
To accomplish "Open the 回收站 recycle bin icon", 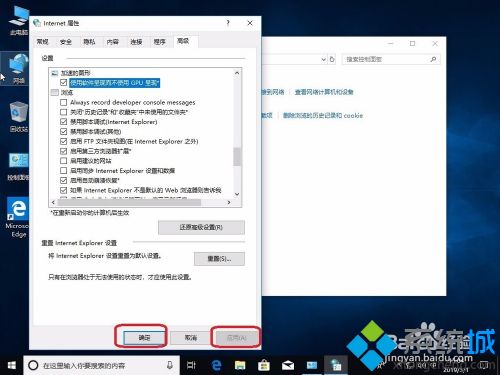I will pyautogui.click(x=19, y=117).
